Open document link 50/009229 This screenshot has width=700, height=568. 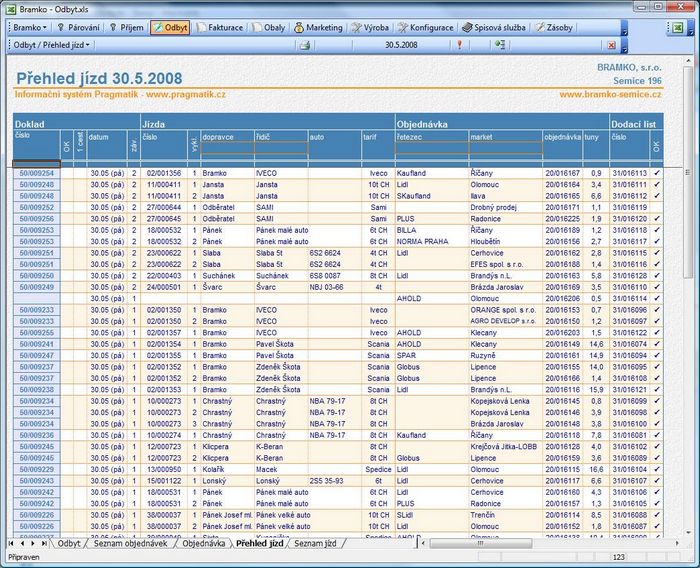tap(37, 469)
